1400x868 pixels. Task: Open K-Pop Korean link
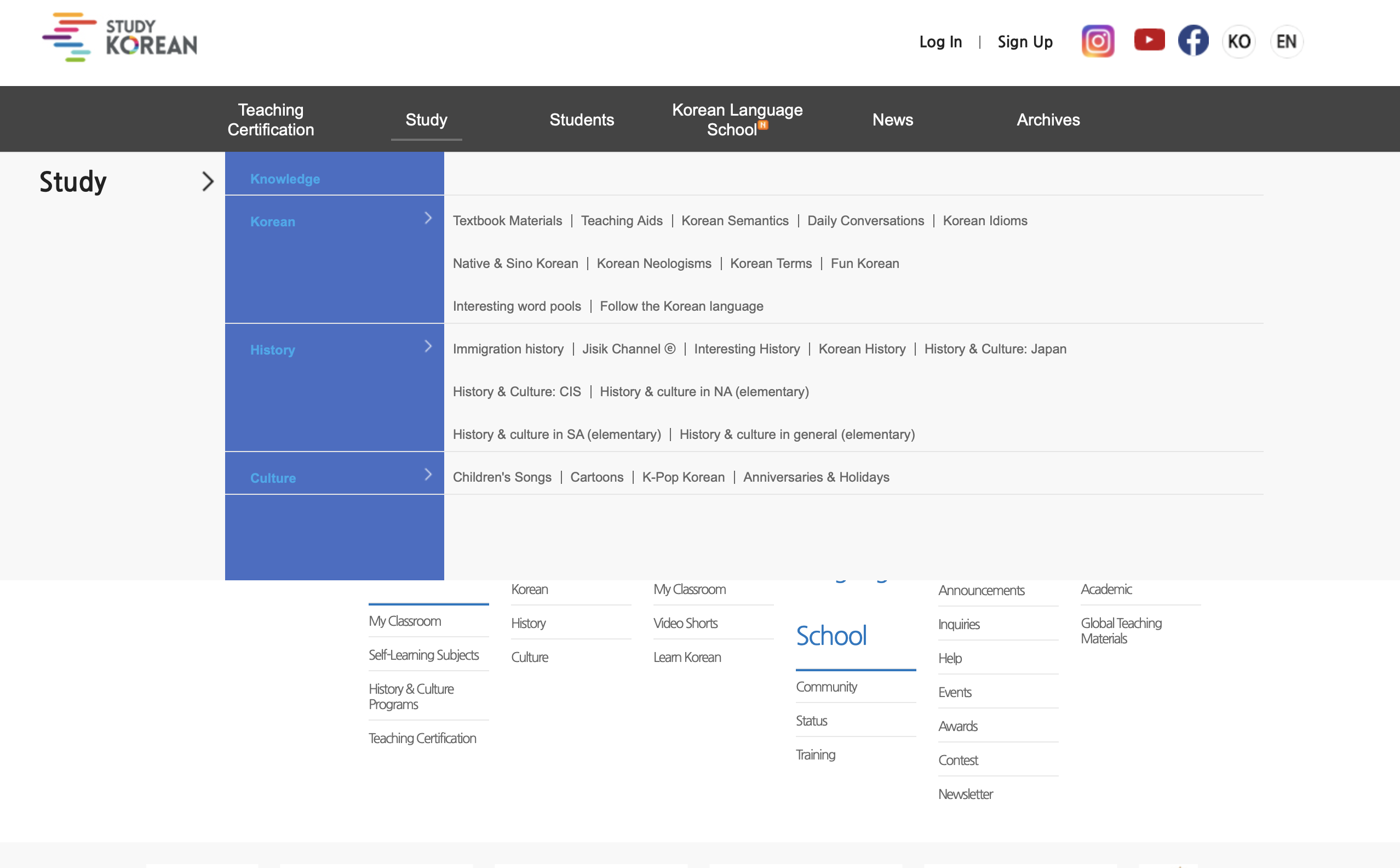point(683,477)
